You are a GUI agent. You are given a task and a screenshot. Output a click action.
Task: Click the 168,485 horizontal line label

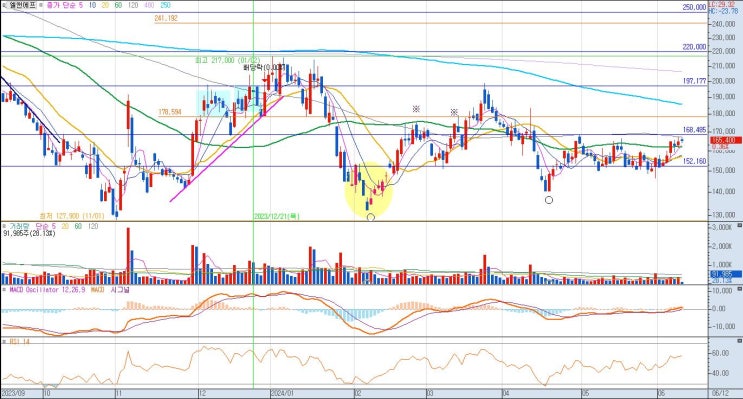click(x=694, y=130)
